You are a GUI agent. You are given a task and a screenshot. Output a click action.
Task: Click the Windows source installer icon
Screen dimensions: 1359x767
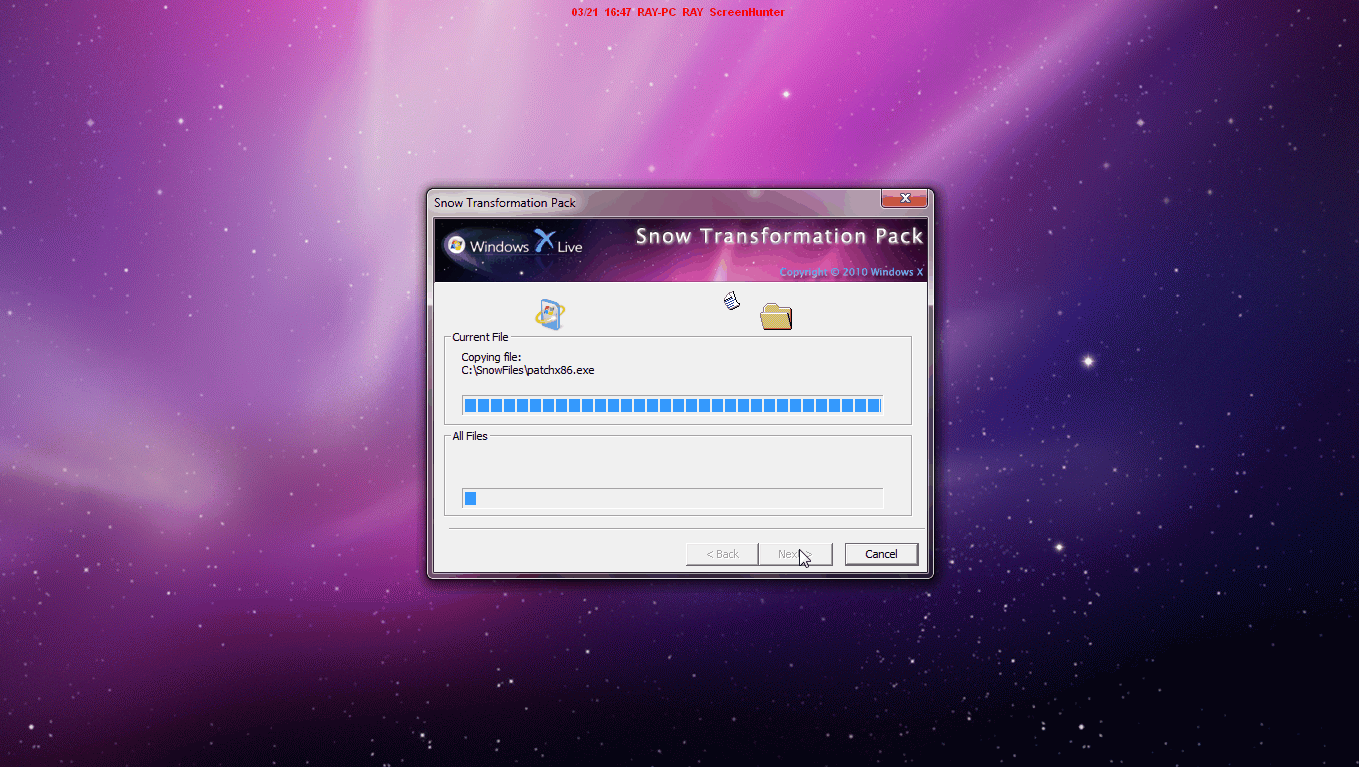[550, 314]
